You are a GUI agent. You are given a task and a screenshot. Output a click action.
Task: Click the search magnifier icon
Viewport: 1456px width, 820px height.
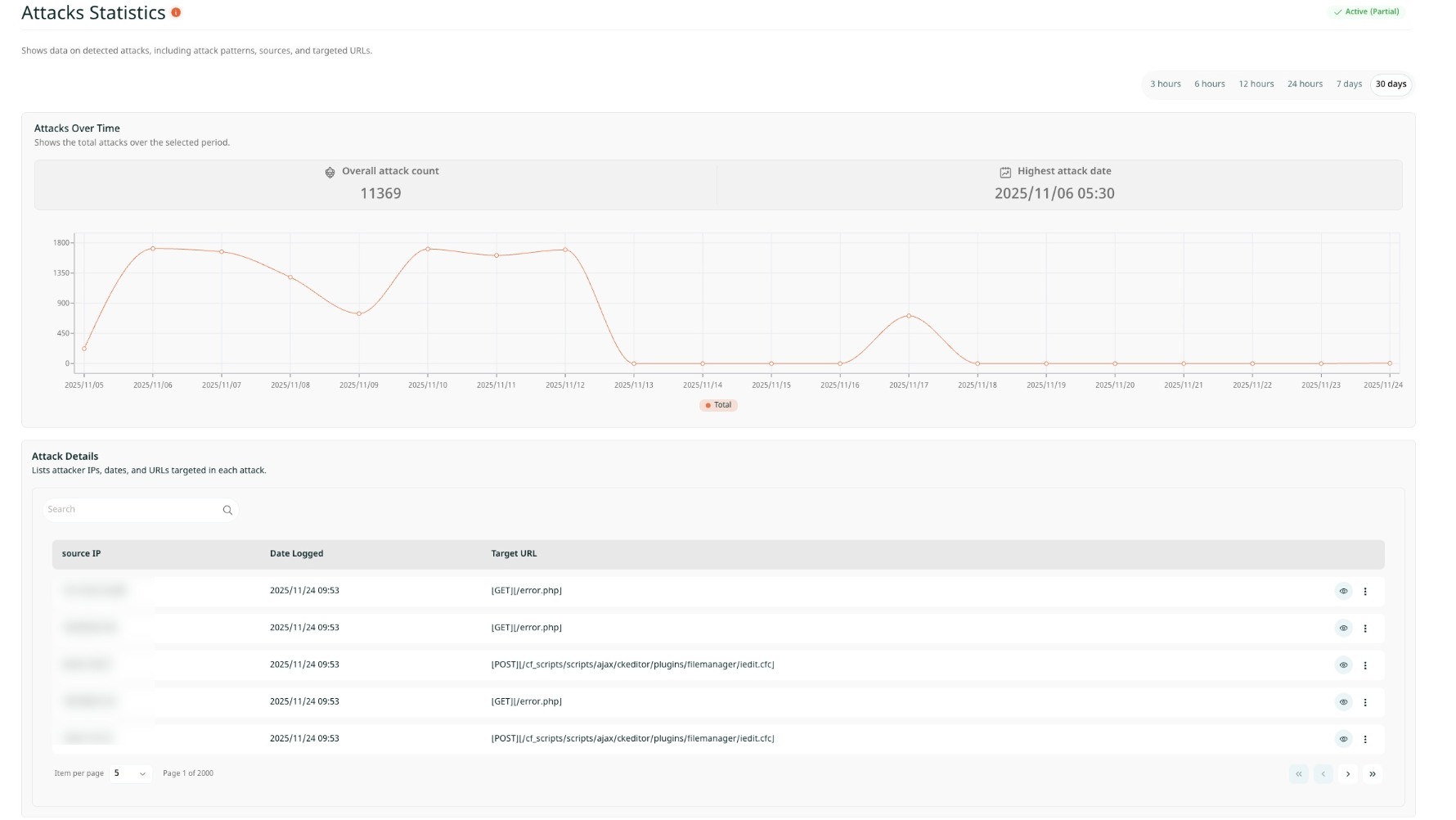(227, 510)
